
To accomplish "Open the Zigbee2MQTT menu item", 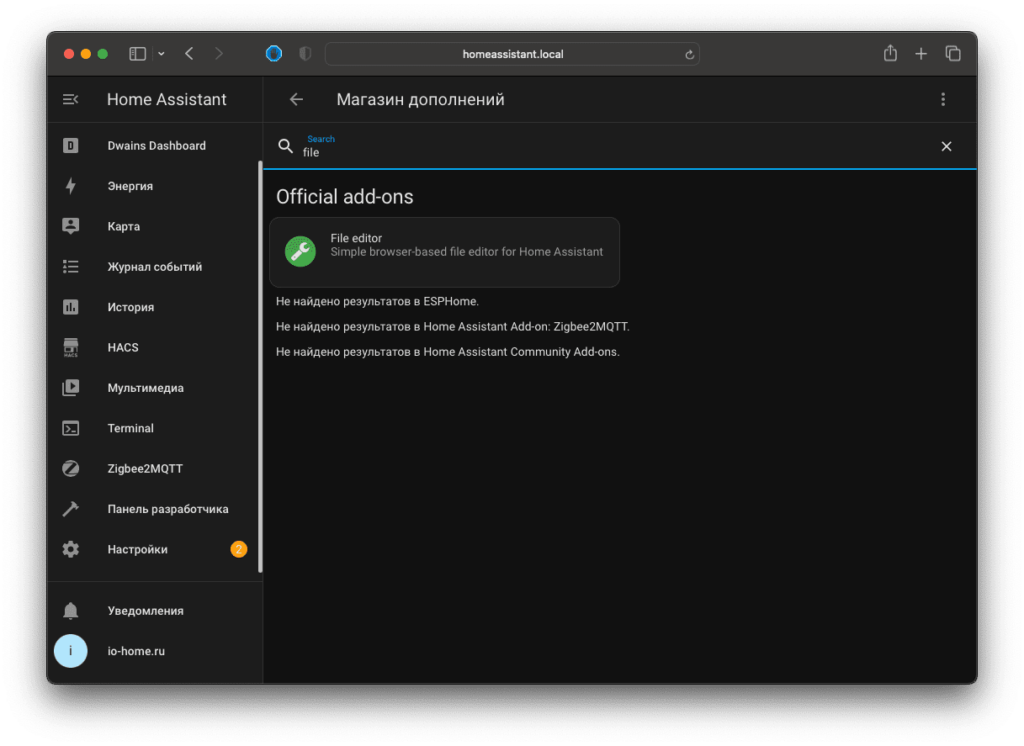I will pyautogui.click(x=155, y=468).
